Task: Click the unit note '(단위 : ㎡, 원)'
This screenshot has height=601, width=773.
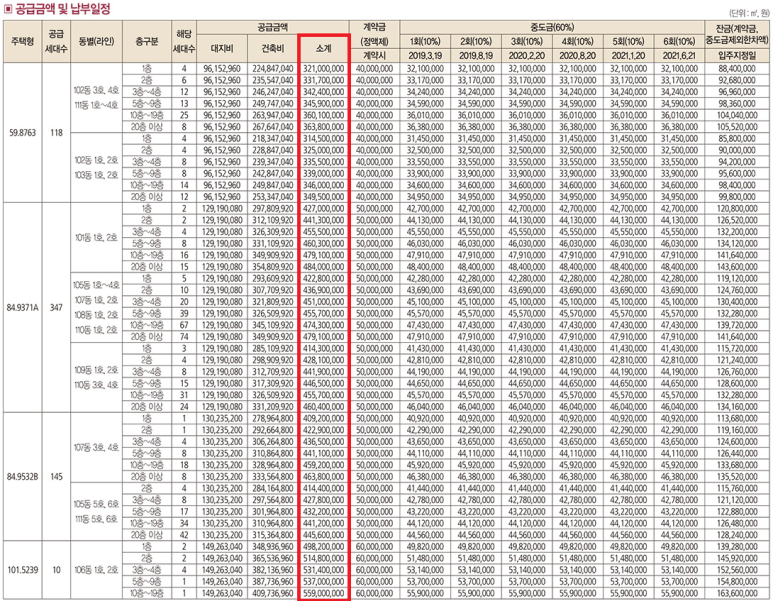Action: click(749, 14)
